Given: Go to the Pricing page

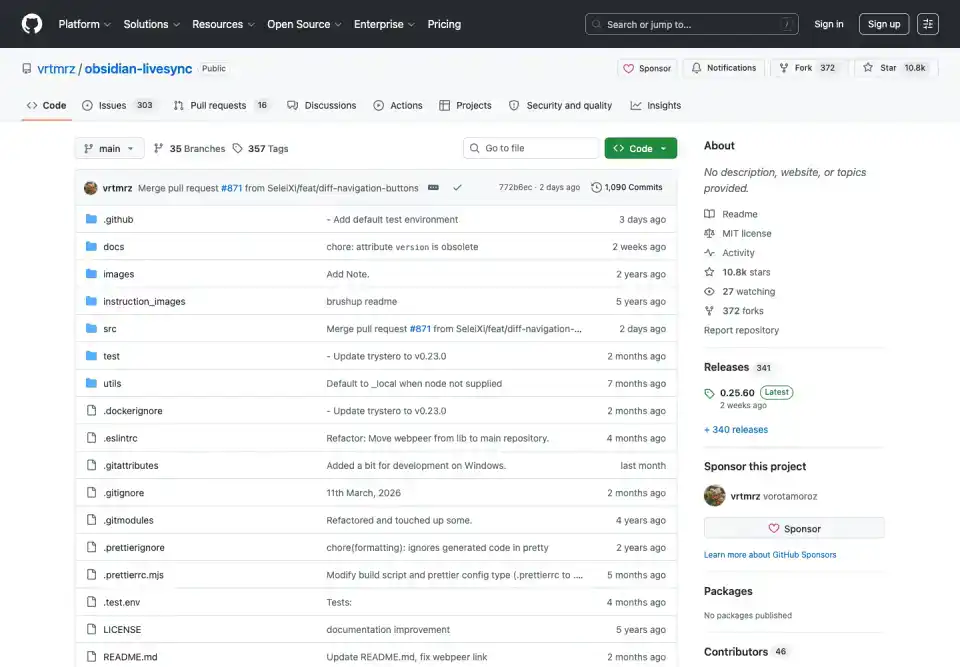Looking at the screenshot, I should point(444,24).
